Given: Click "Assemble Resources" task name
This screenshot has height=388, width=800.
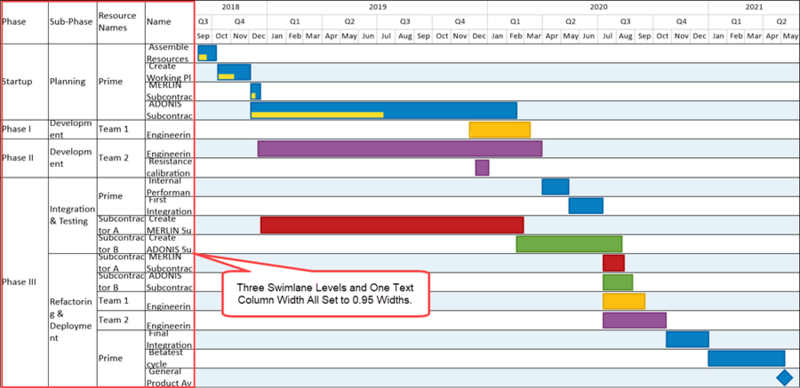Looking at the screenshot, I should (x=169, y=53).
